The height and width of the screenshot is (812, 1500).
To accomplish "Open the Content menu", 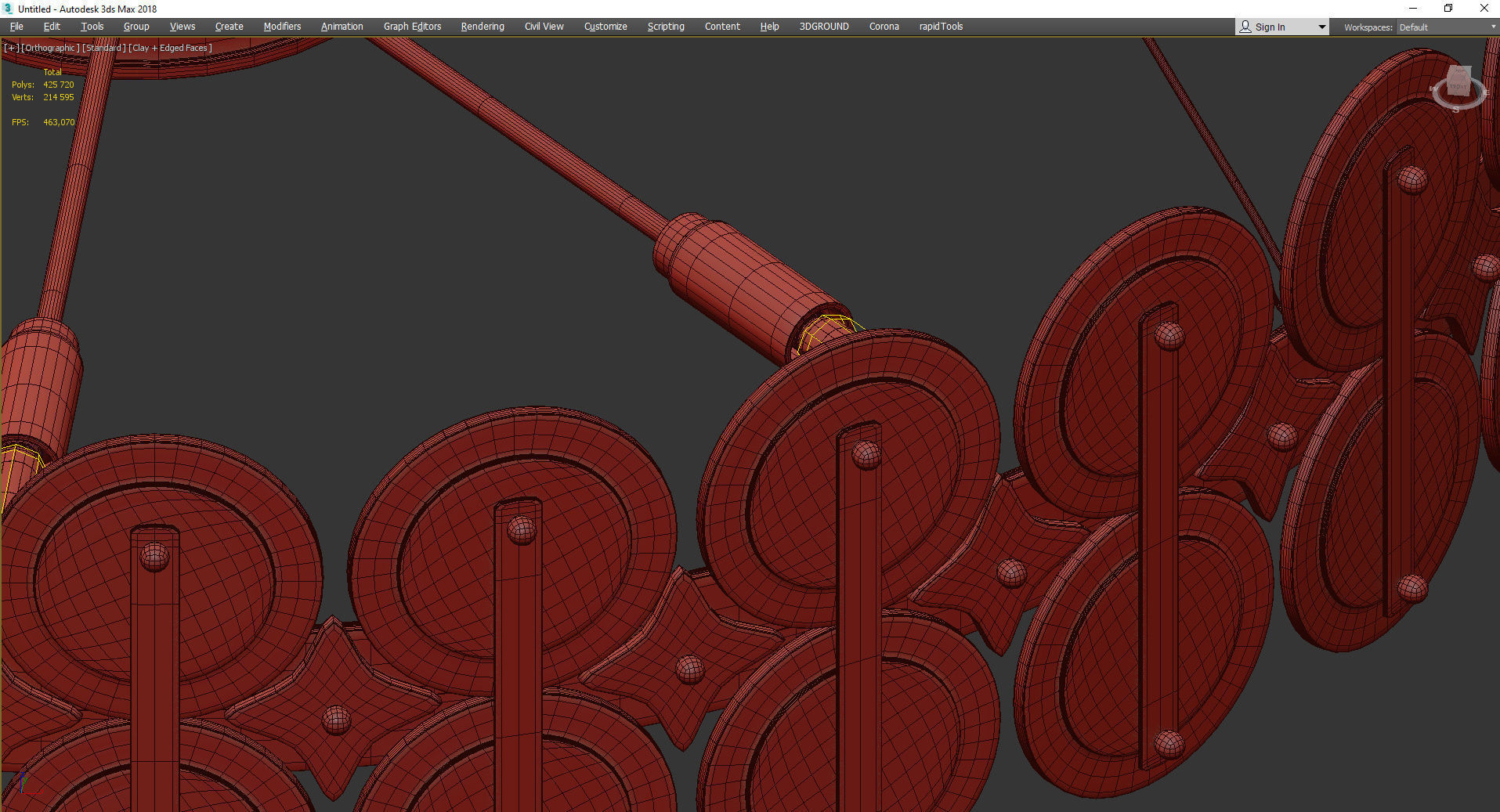I will pyautogui.click(x=722, y=27).
